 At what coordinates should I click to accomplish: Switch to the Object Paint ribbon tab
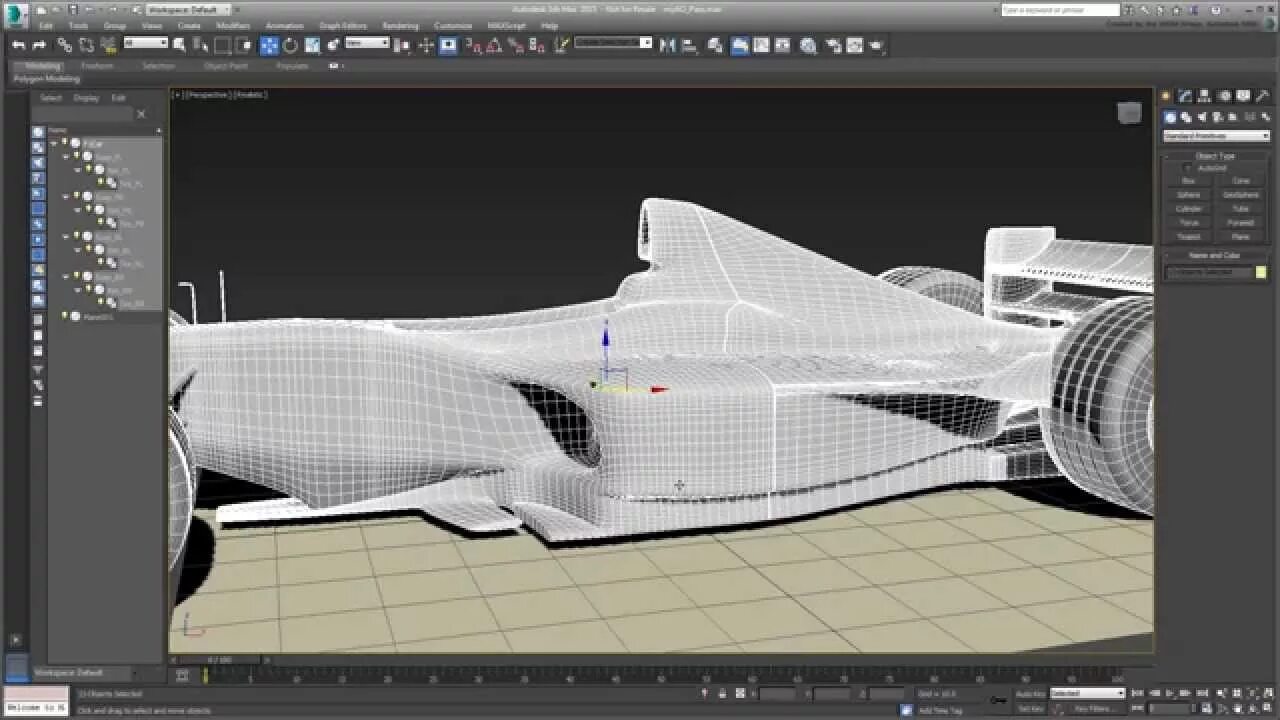pos(226,66)
